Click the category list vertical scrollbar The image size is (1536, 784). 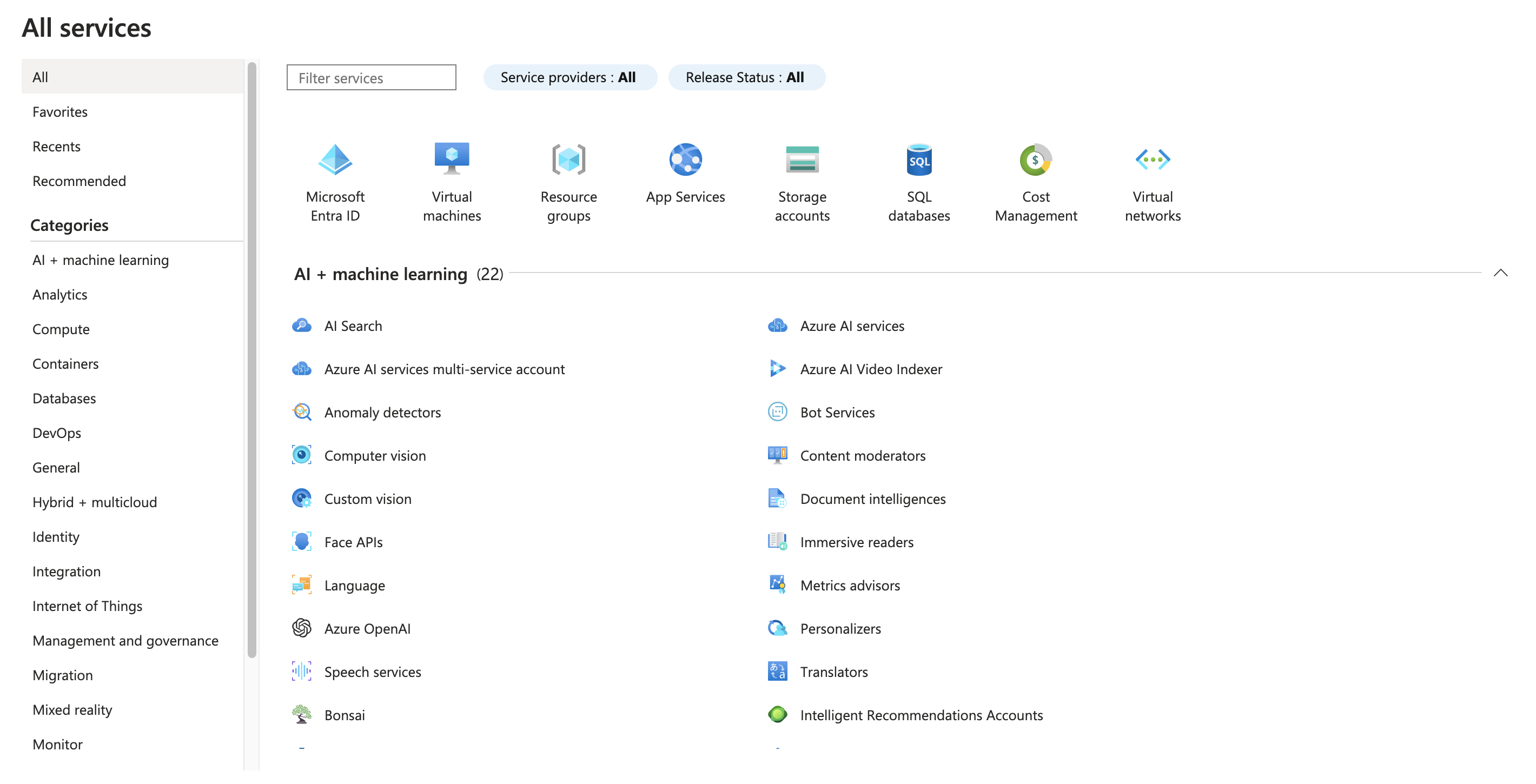click(252, 358)
